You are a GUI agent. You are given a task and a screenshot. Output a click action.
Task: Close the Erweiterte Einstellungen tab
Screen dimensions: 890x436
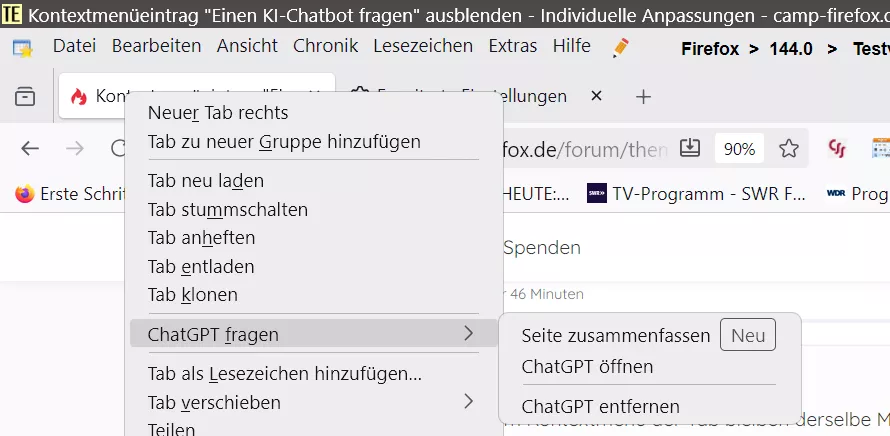(596, 97)
